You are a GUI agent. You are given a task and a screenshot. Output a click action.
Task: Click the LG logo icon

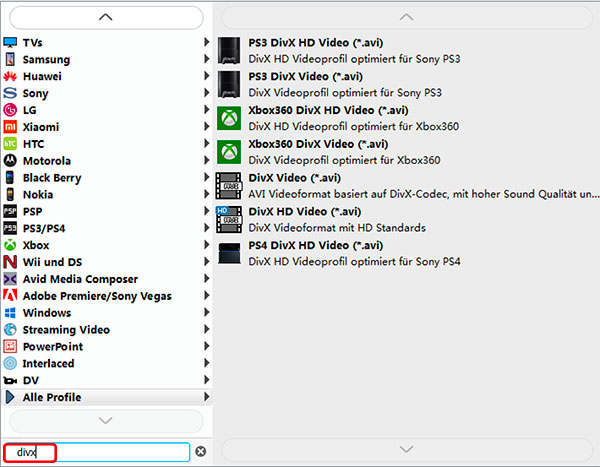[x=10, y=110]
